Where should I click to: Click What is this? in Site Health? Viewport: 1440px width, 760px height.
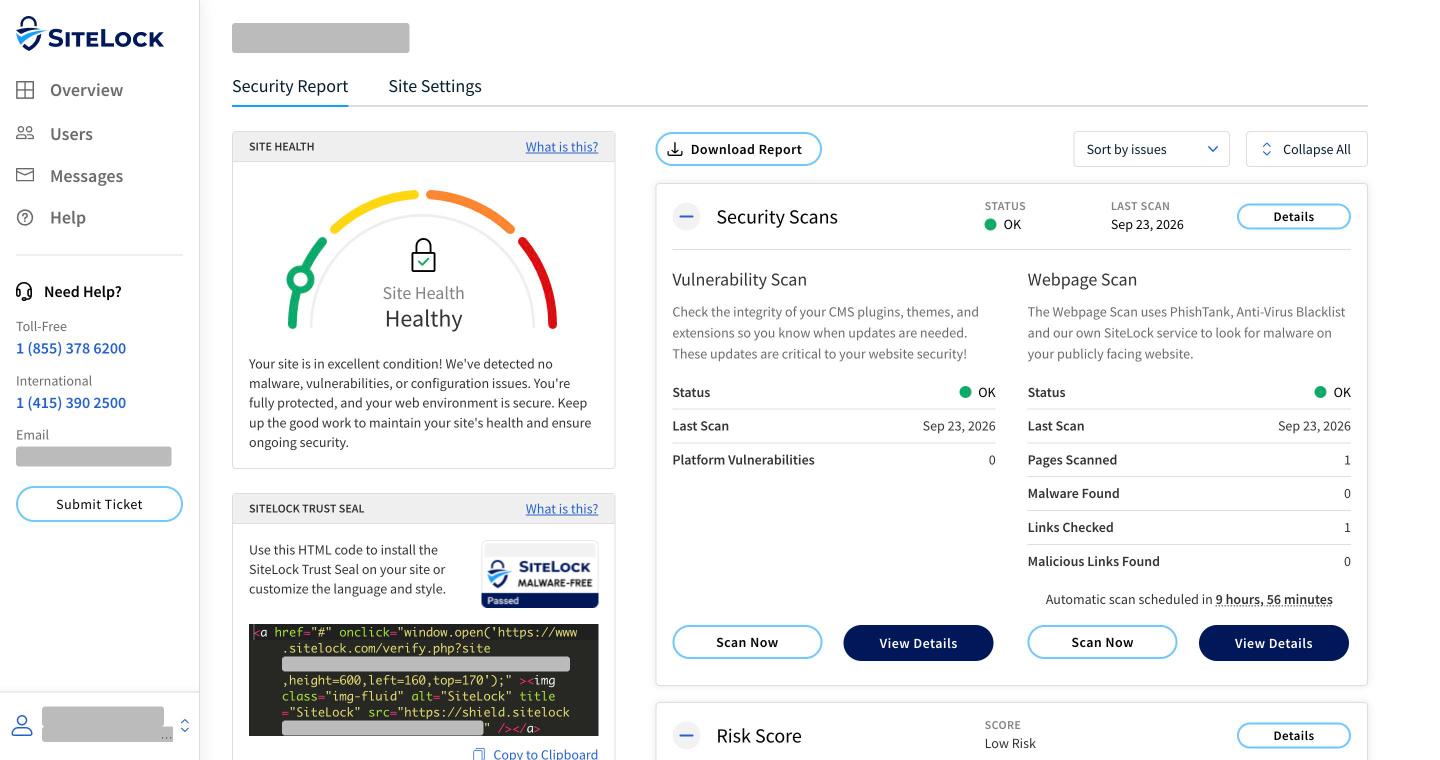[562, 147]
